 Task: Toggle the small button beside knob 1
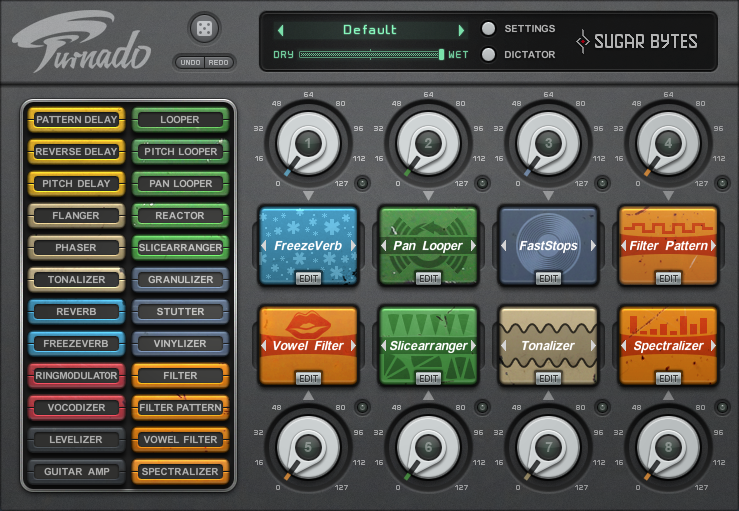tap(362, 182)
